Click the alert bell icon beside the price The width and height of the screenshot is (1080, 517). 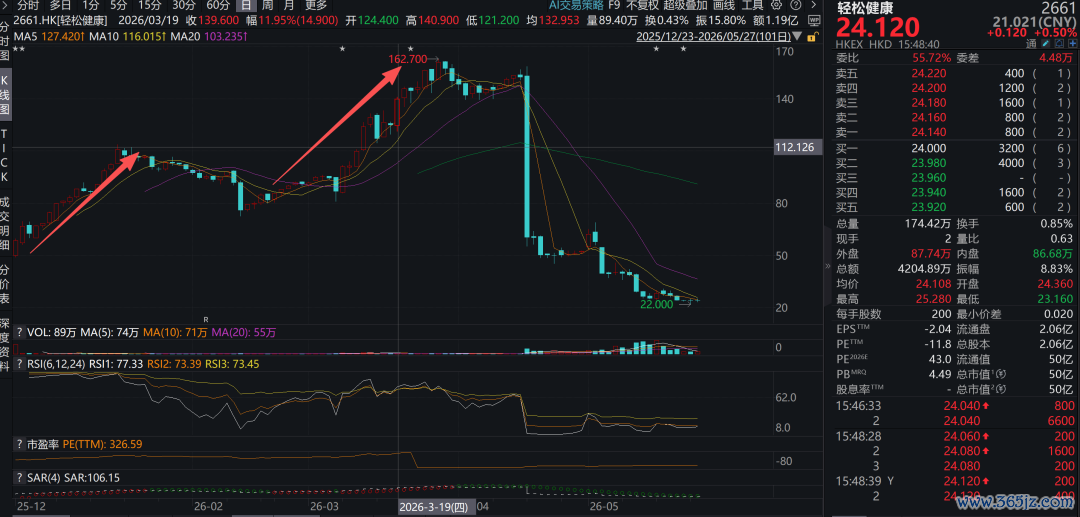(1059, 43)
